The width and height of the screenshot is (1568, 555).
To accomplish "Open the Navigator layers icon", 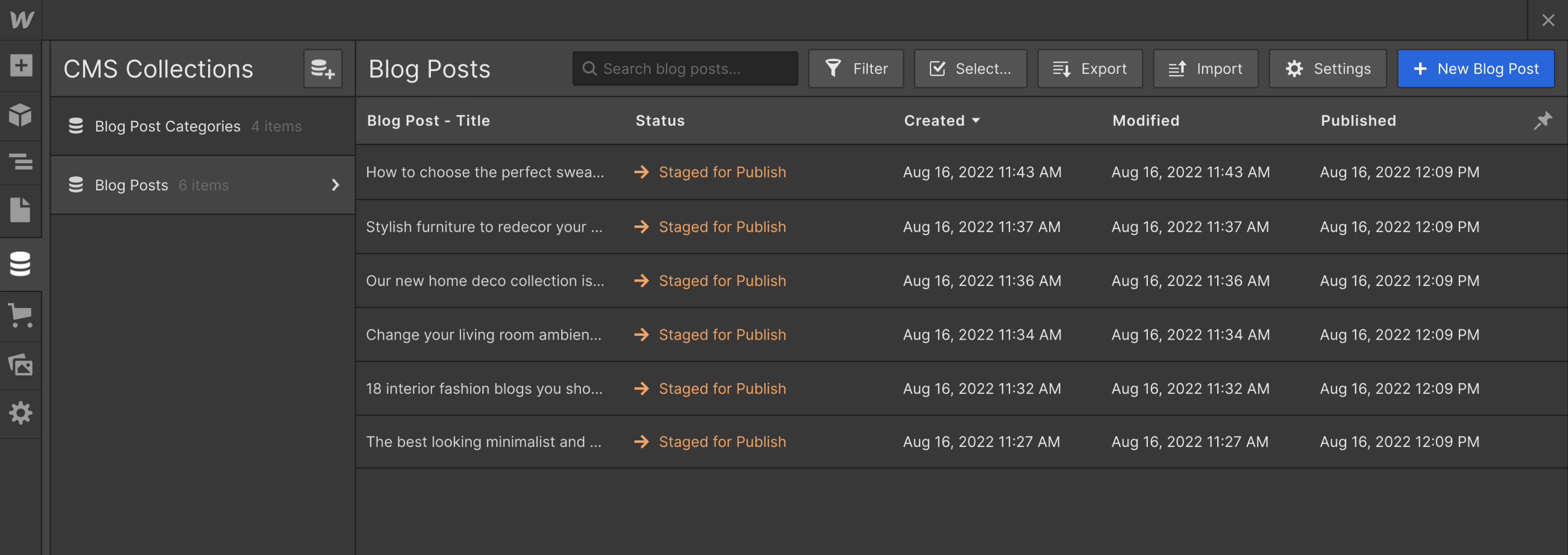I will coord(21,162).
